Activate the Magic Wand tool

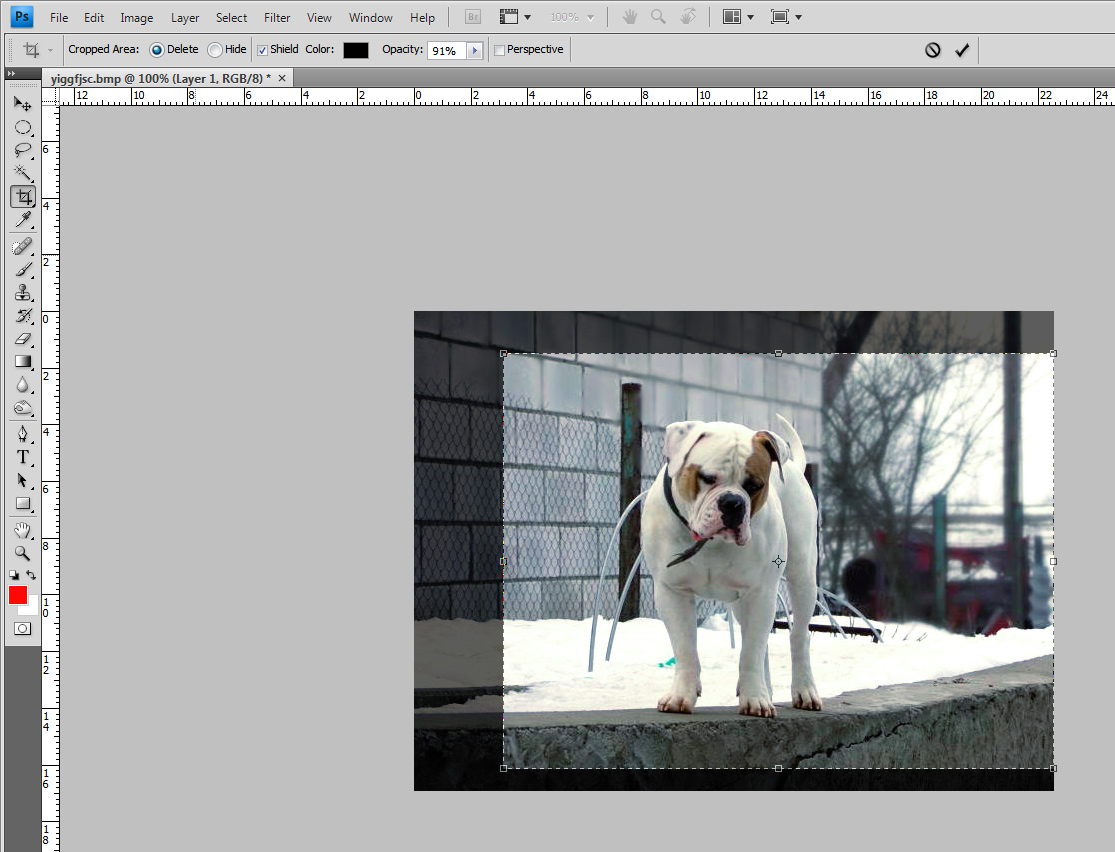point(22,173)
